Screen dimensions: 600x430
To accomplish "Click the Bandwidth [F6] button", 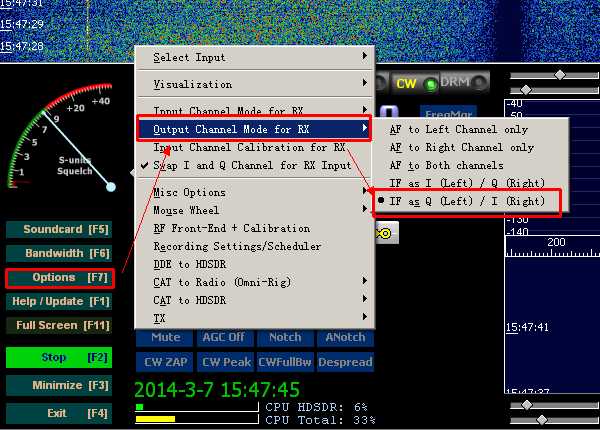I will pyautogui.click(x=59, y=253).
